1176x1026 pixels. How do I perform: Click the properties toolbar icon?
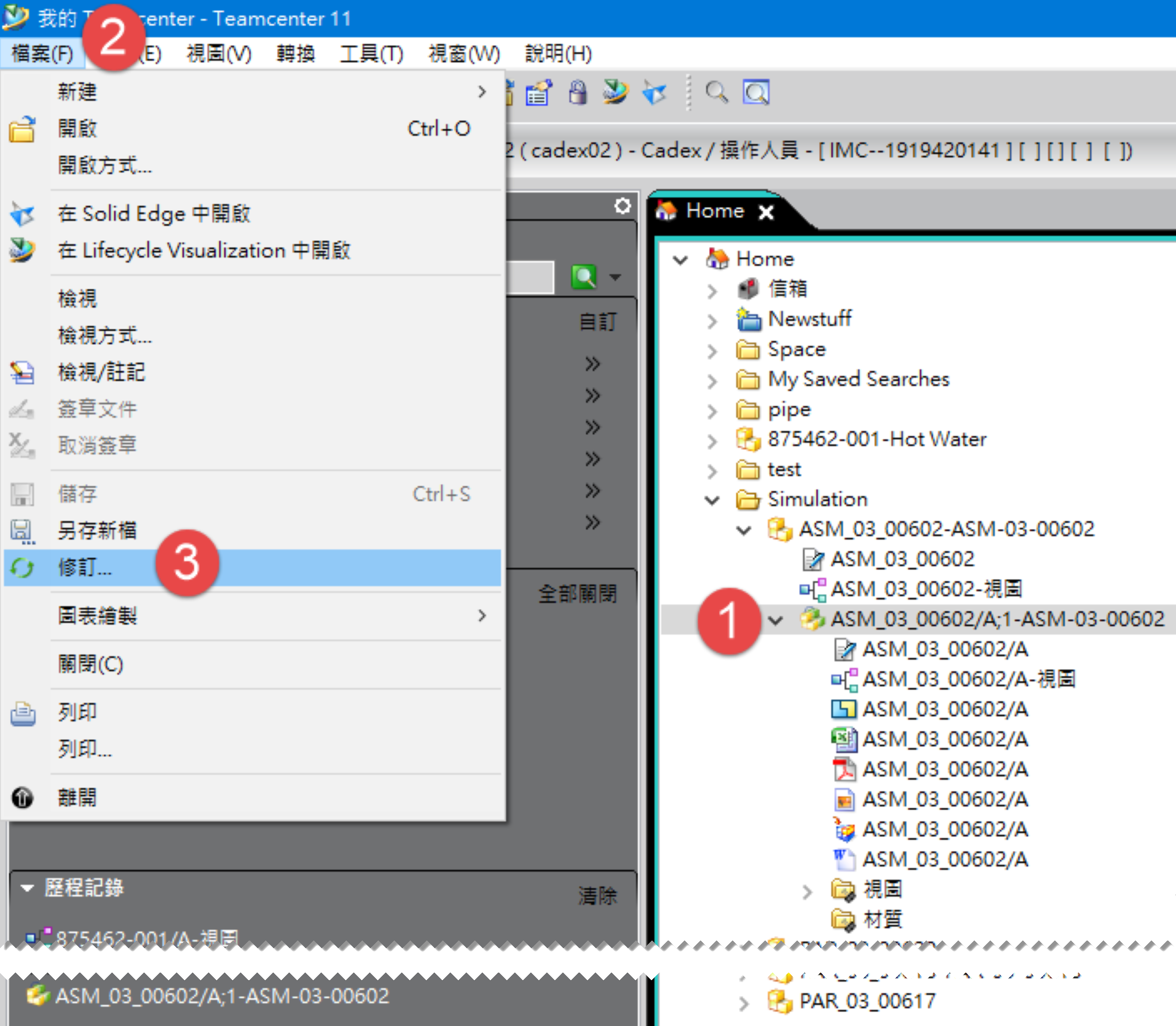(x=538, y=93)
